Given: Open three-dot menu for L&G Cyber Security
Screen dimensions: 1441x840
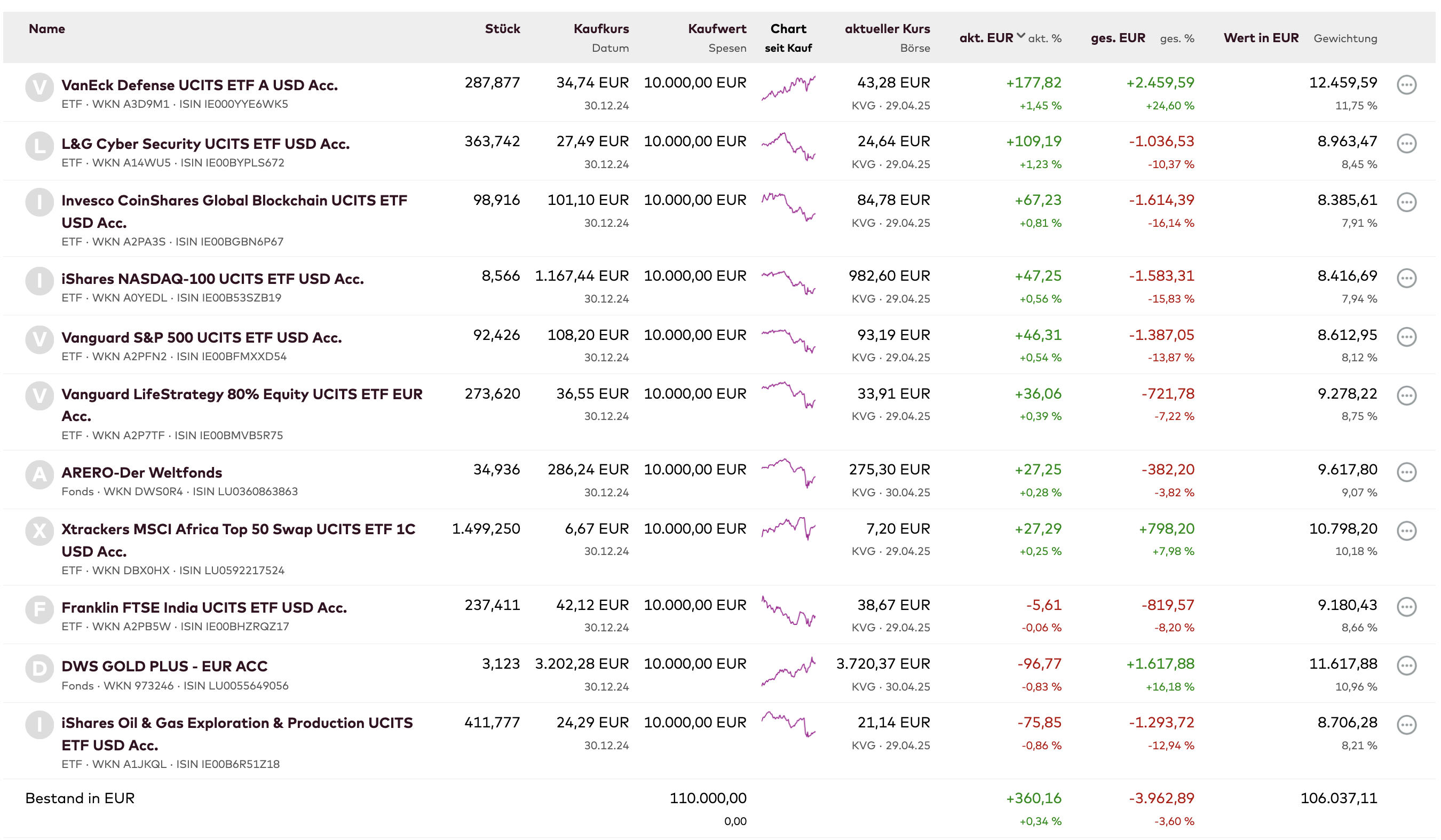Looking at the screenshot, I should click(1406, 144).
